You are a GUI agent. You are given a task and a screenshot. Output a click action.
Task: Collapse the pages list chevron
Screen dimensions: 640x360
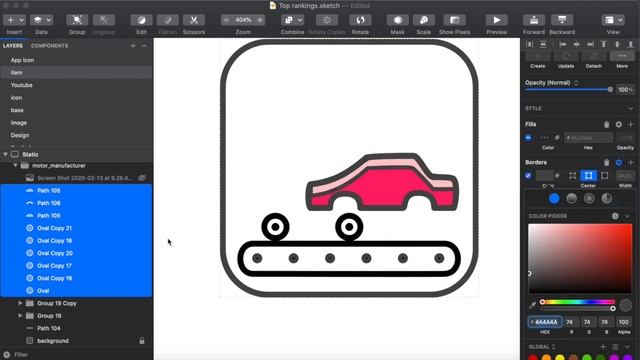144,46
